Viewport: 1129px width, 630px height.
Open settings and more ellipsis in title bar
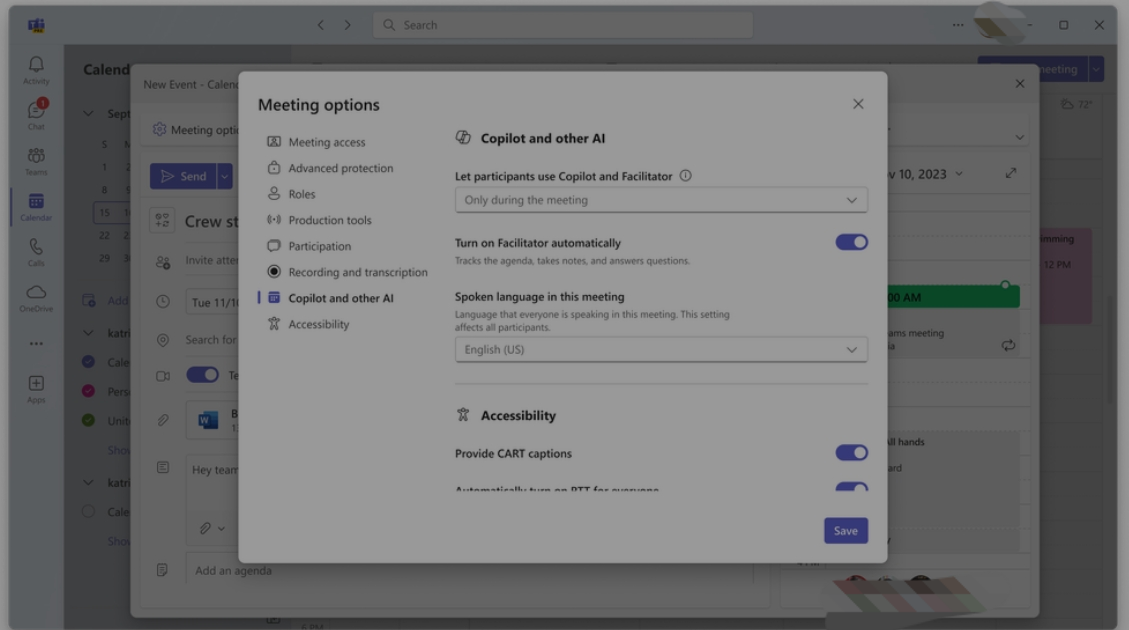pyautogui.click(x=958, y=25)
